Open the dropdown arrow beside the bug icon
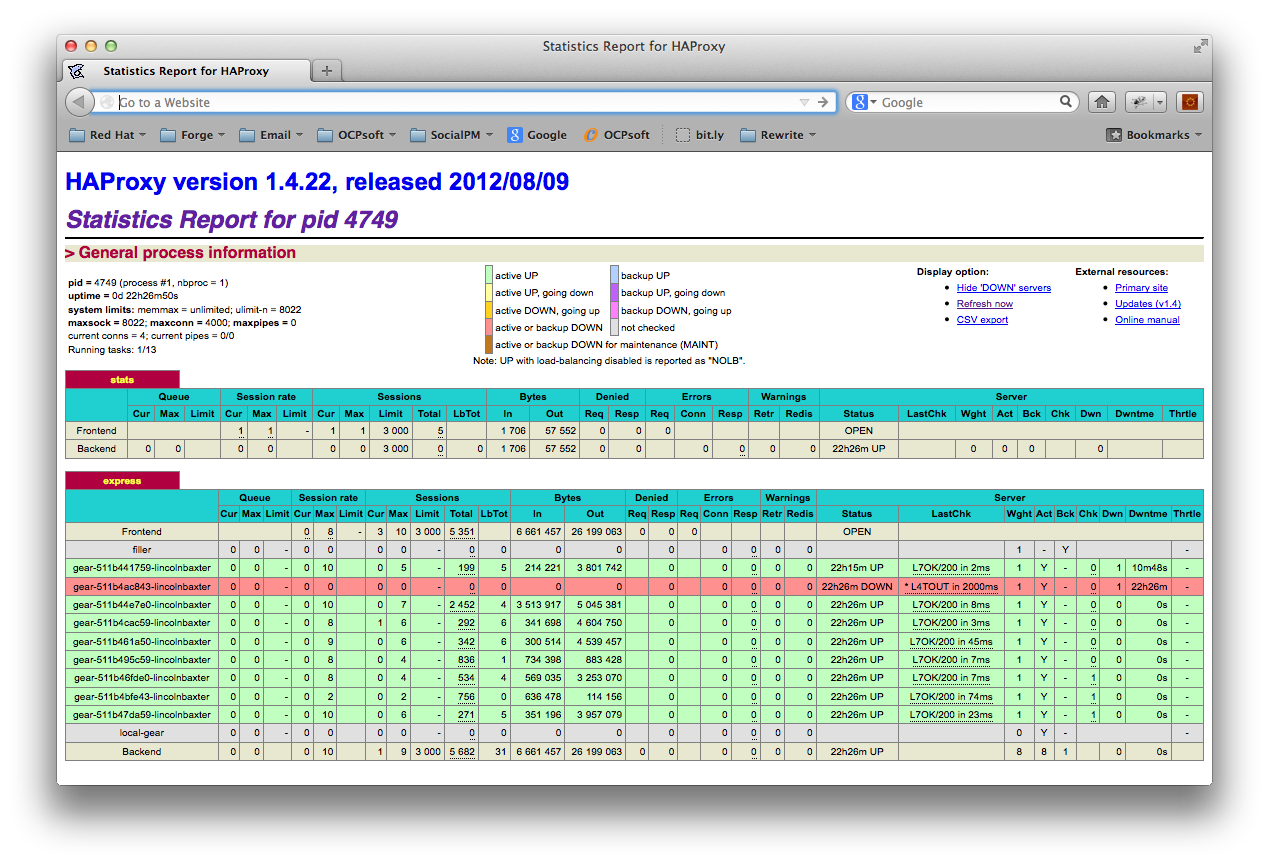 pos(1160,102)
